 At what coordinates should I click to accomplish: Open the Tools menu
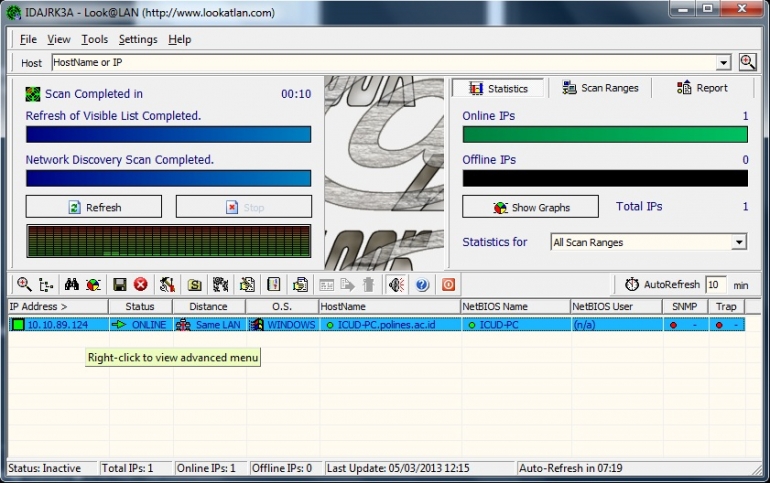click(94, 39)
